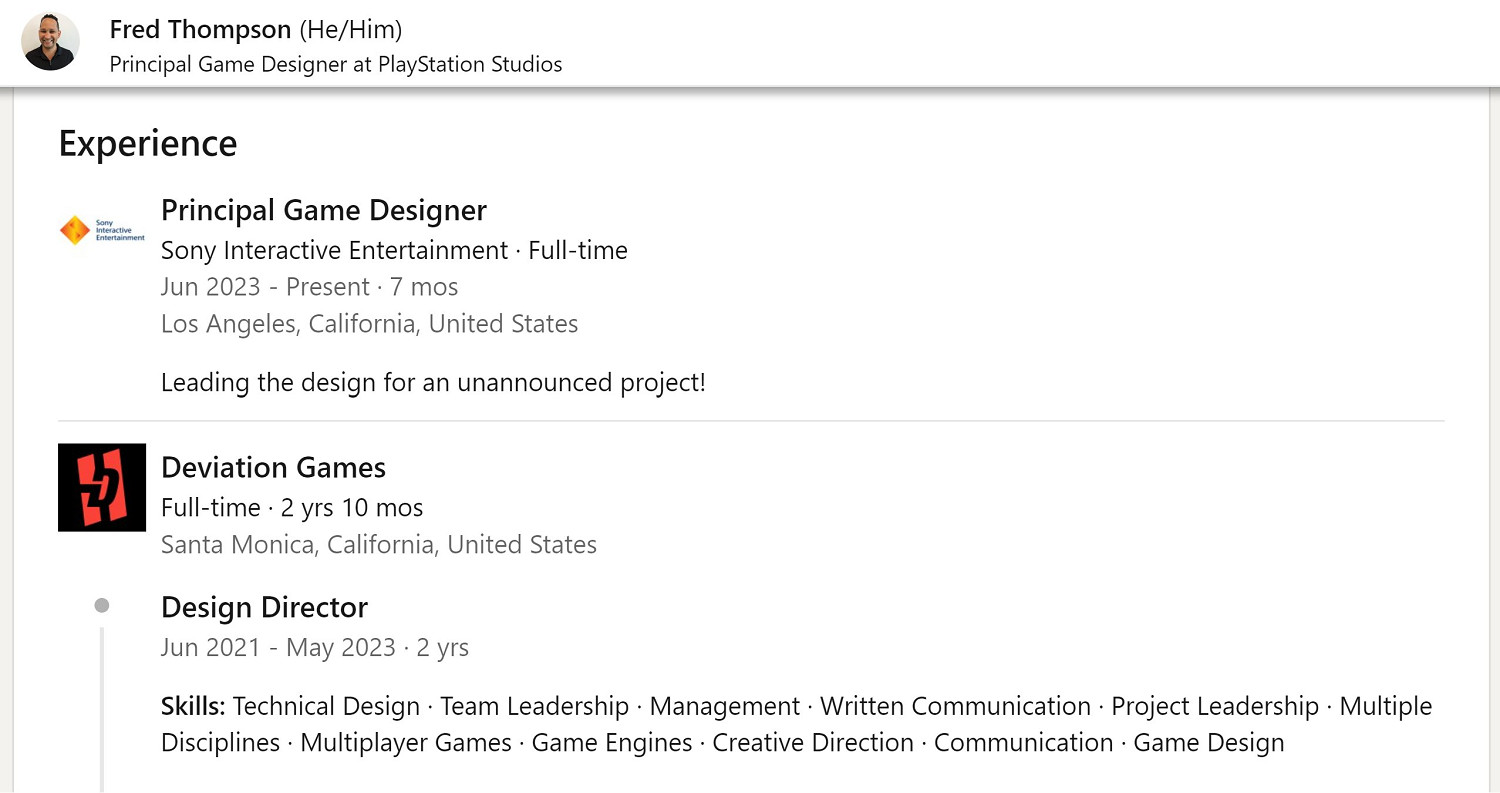Click the Santa Monica, California location text
Screen dimensions: 1500x793
point(378,544)
